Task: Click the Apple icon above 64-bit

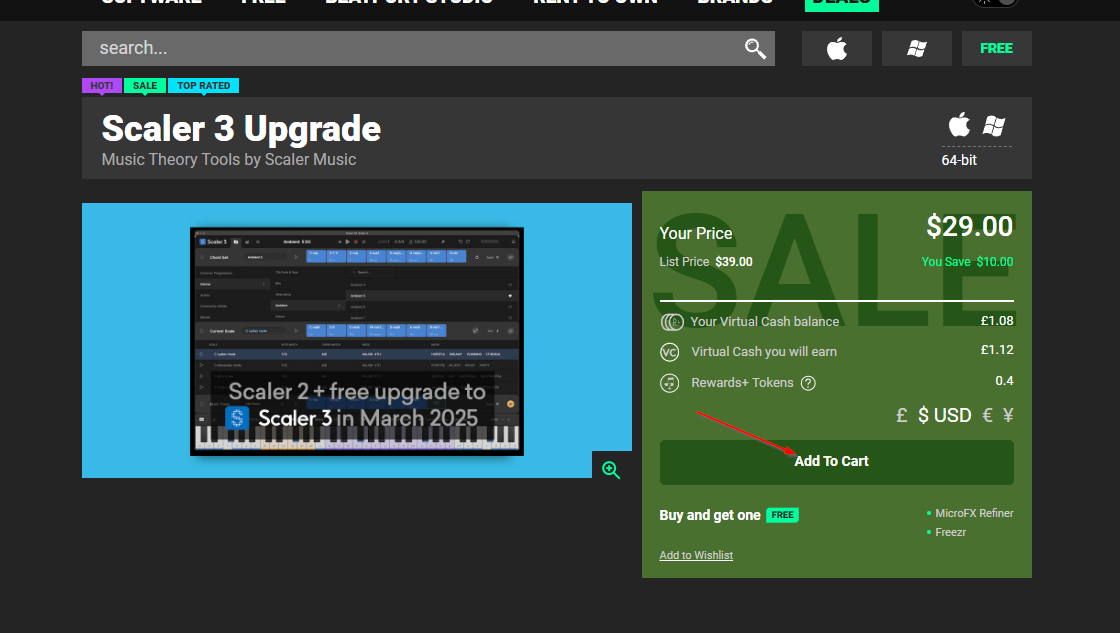Action: click(x=959, y=125)
